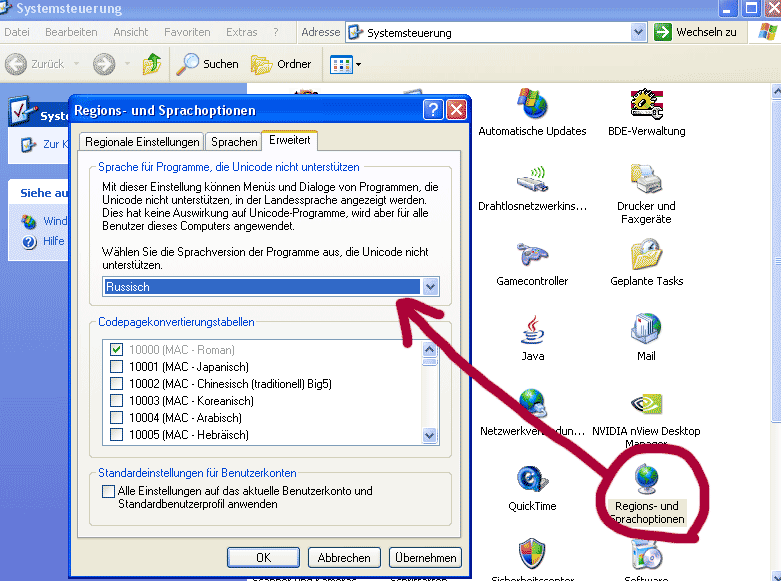Open the Zurück history dropdown arrow
This screenshot has width=781, height=581.
coord(76,64)
